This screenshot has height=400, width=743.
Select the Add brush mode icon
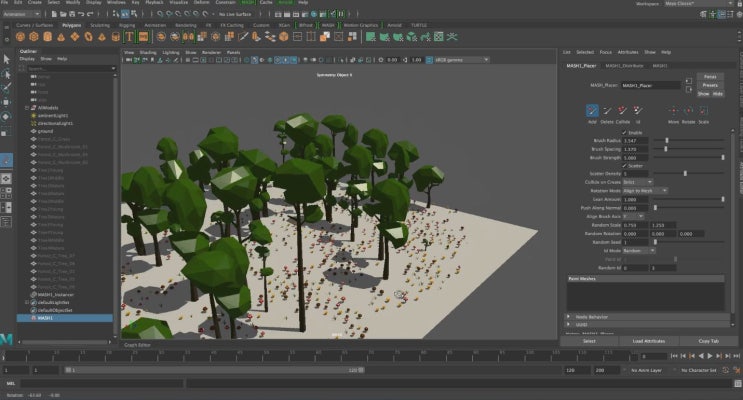pos(592,110)
